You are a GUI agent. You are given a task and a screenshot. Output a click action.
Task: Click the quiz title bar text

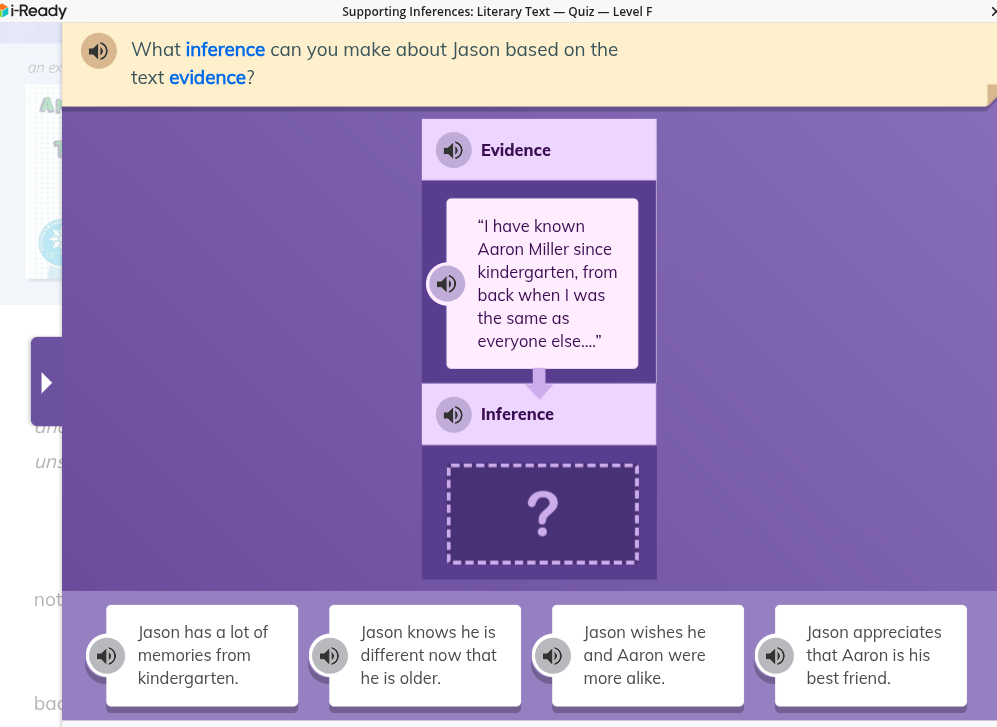[x=498, y=11]
